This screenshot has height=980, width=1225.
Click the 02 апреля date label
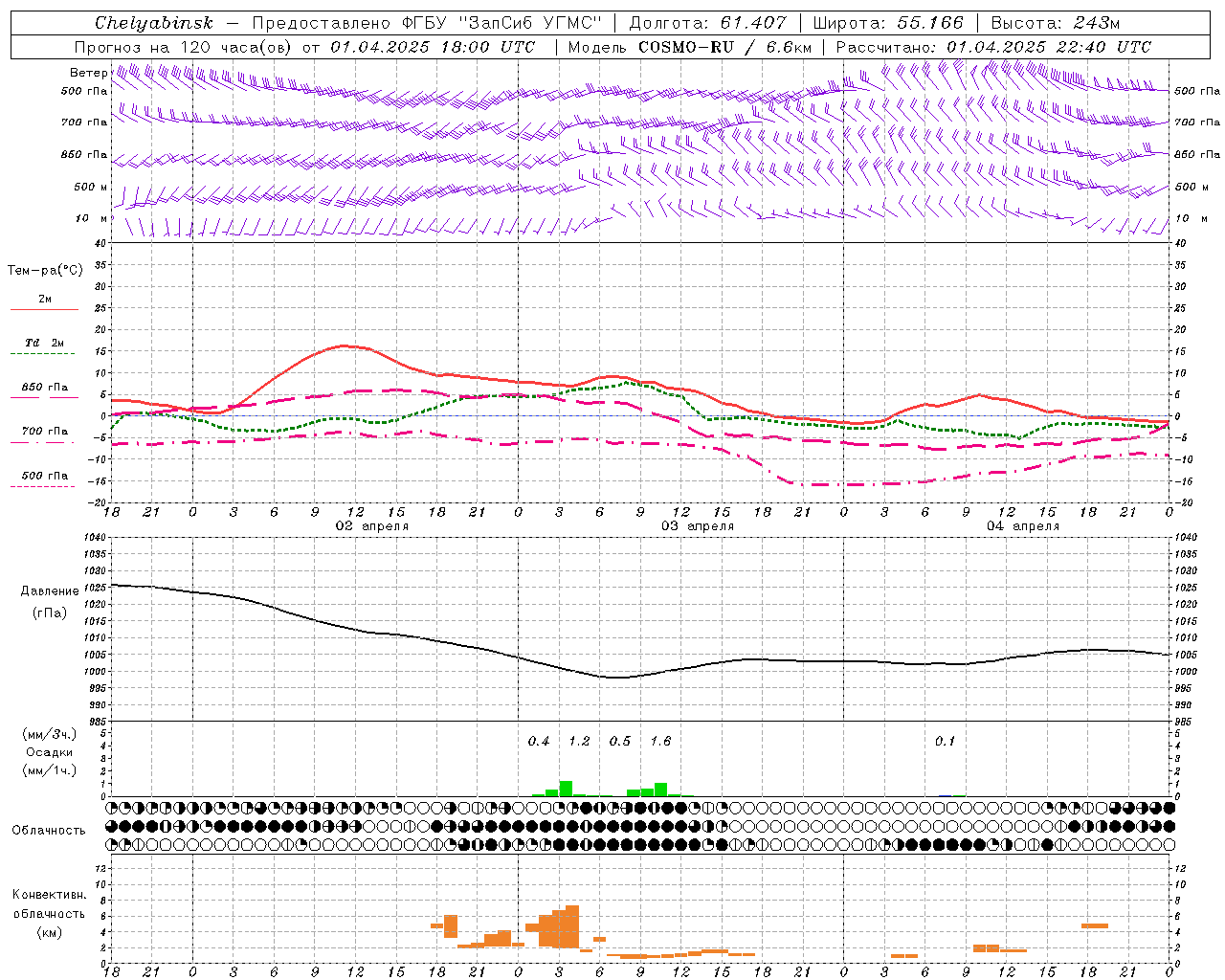point(372,526)
